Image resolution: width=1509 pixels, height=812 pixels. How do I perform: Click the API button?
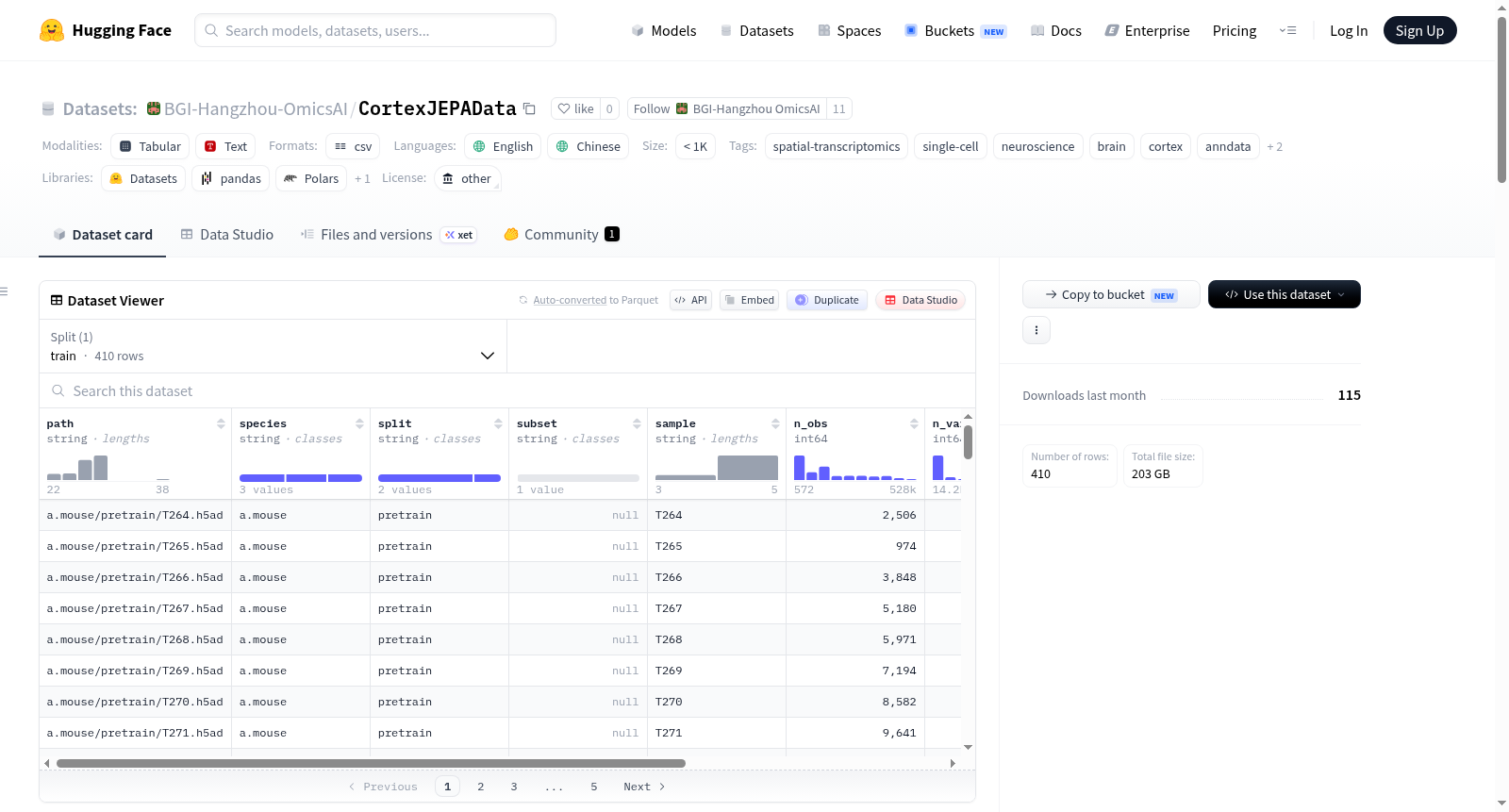690,300
